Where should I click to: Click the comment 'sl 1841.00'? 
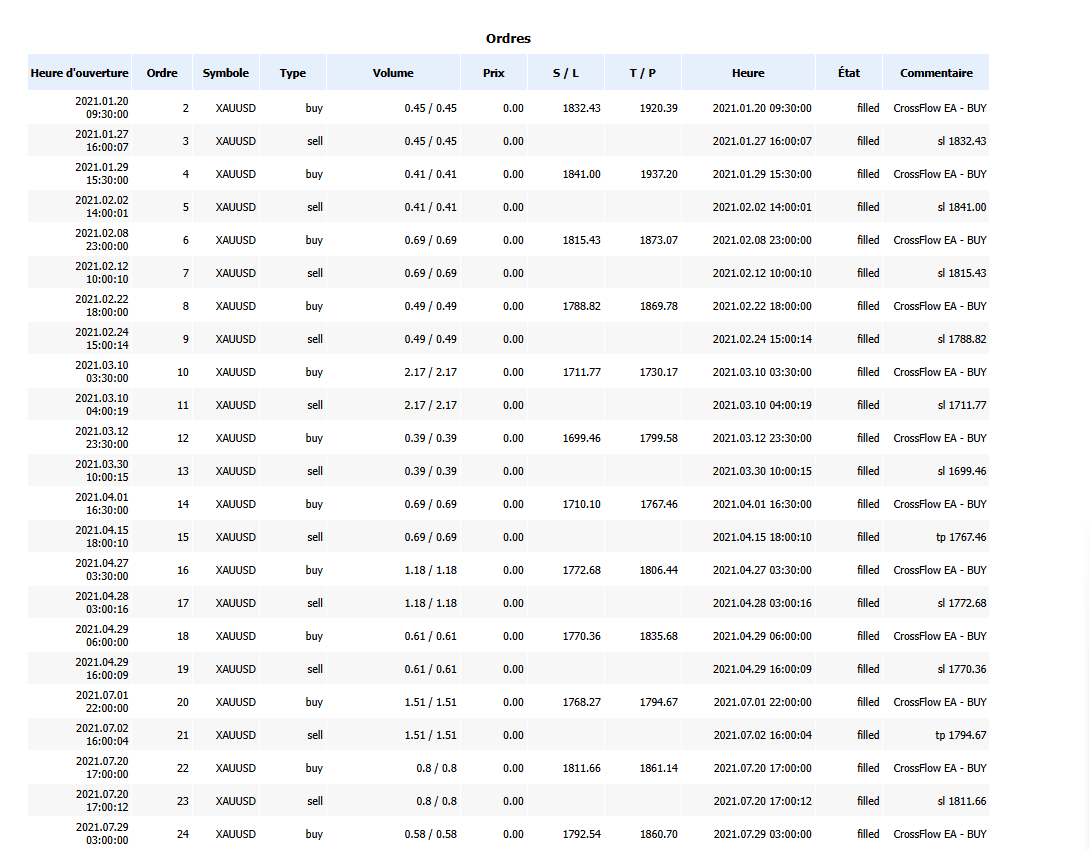962,207
